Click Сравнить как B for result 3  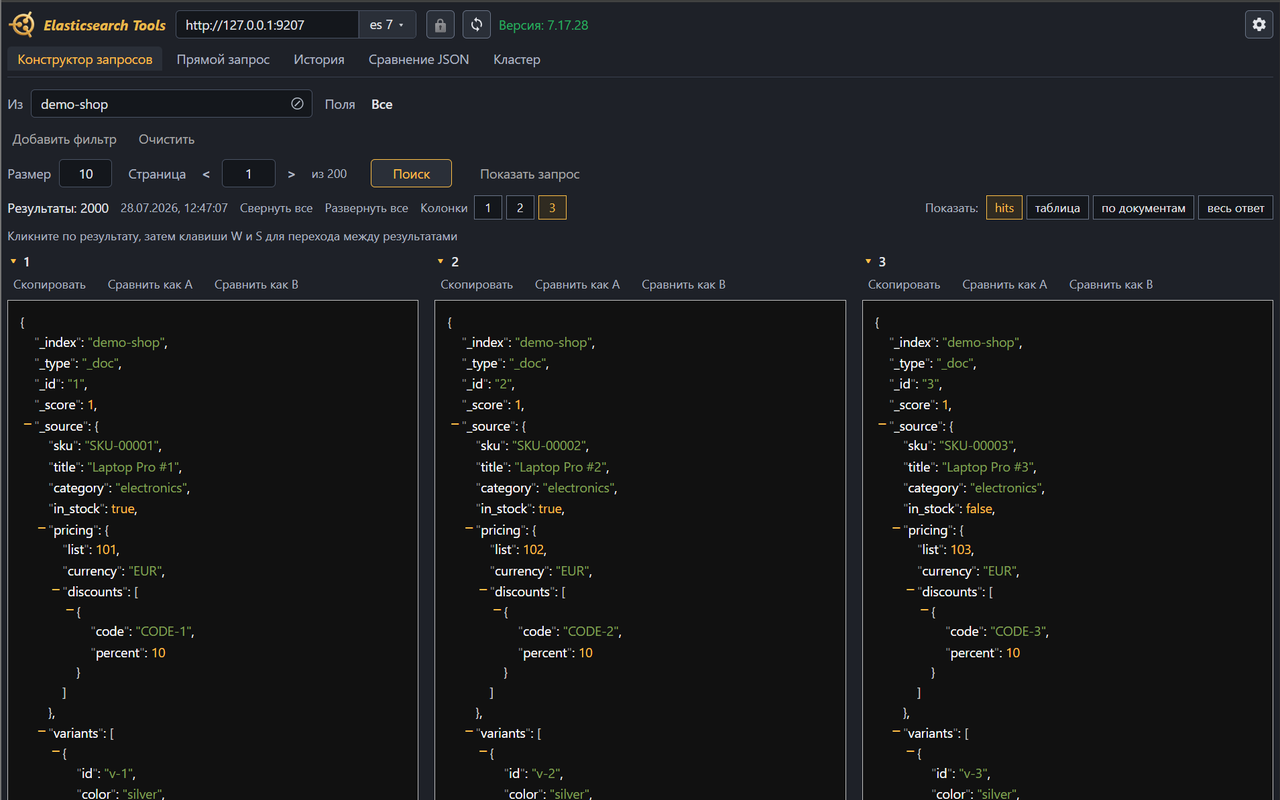[1111, 284]
